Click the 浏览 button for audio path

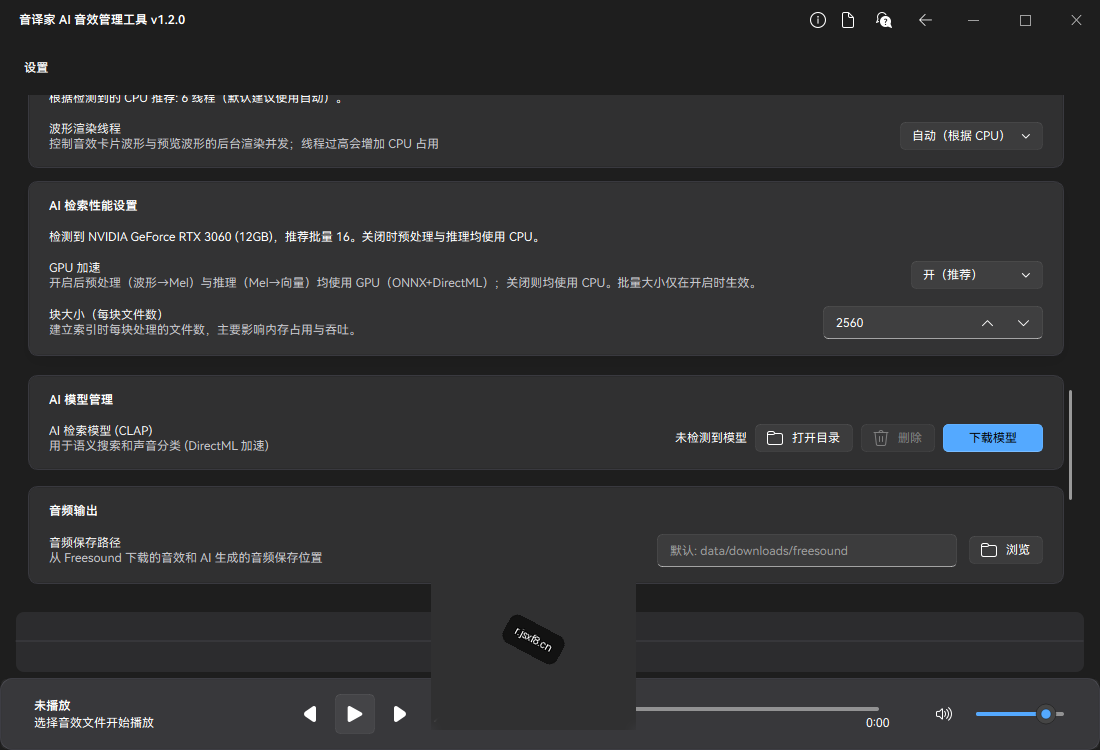[x=1005, y=550]
